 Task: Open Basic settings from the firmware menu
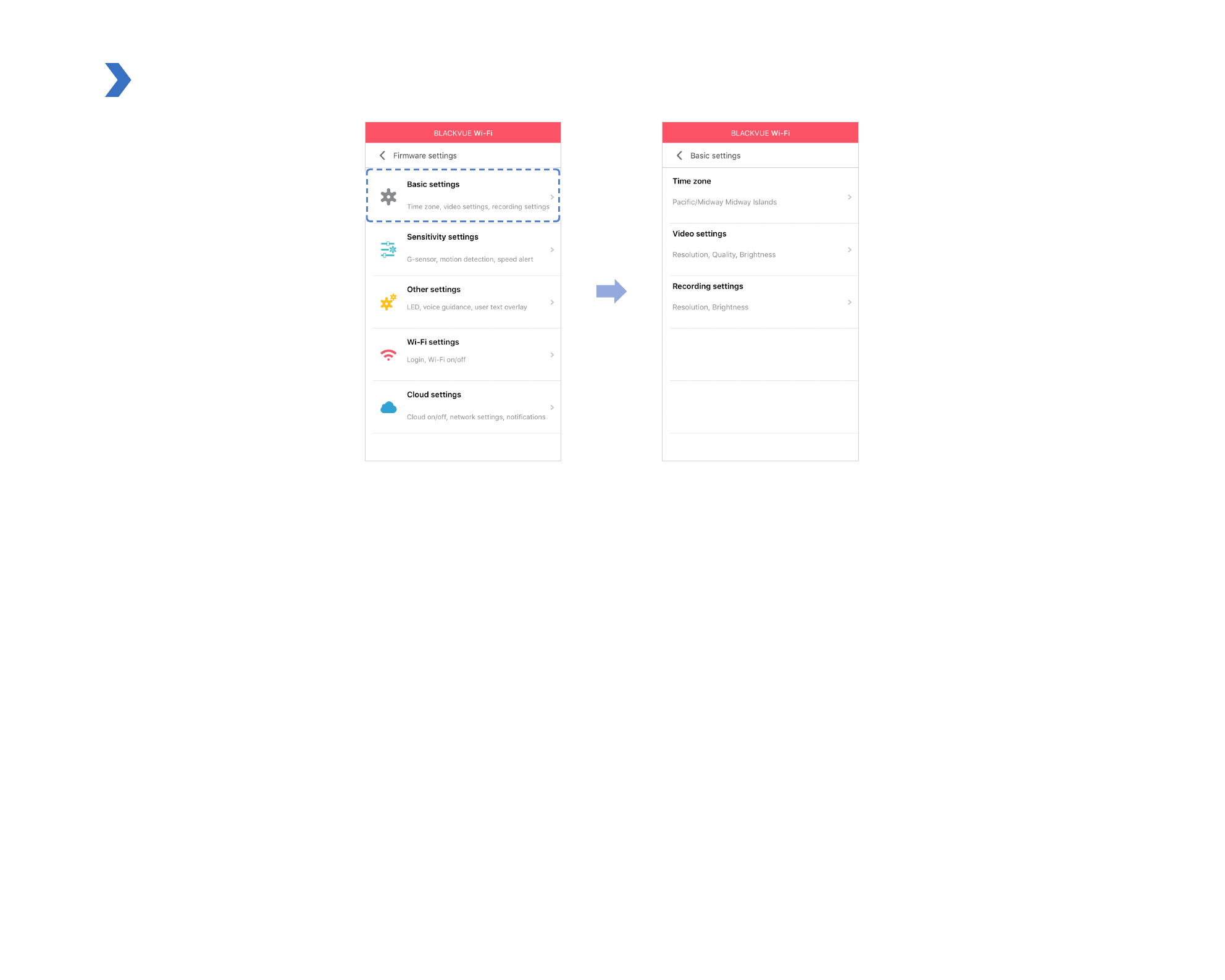463,195
